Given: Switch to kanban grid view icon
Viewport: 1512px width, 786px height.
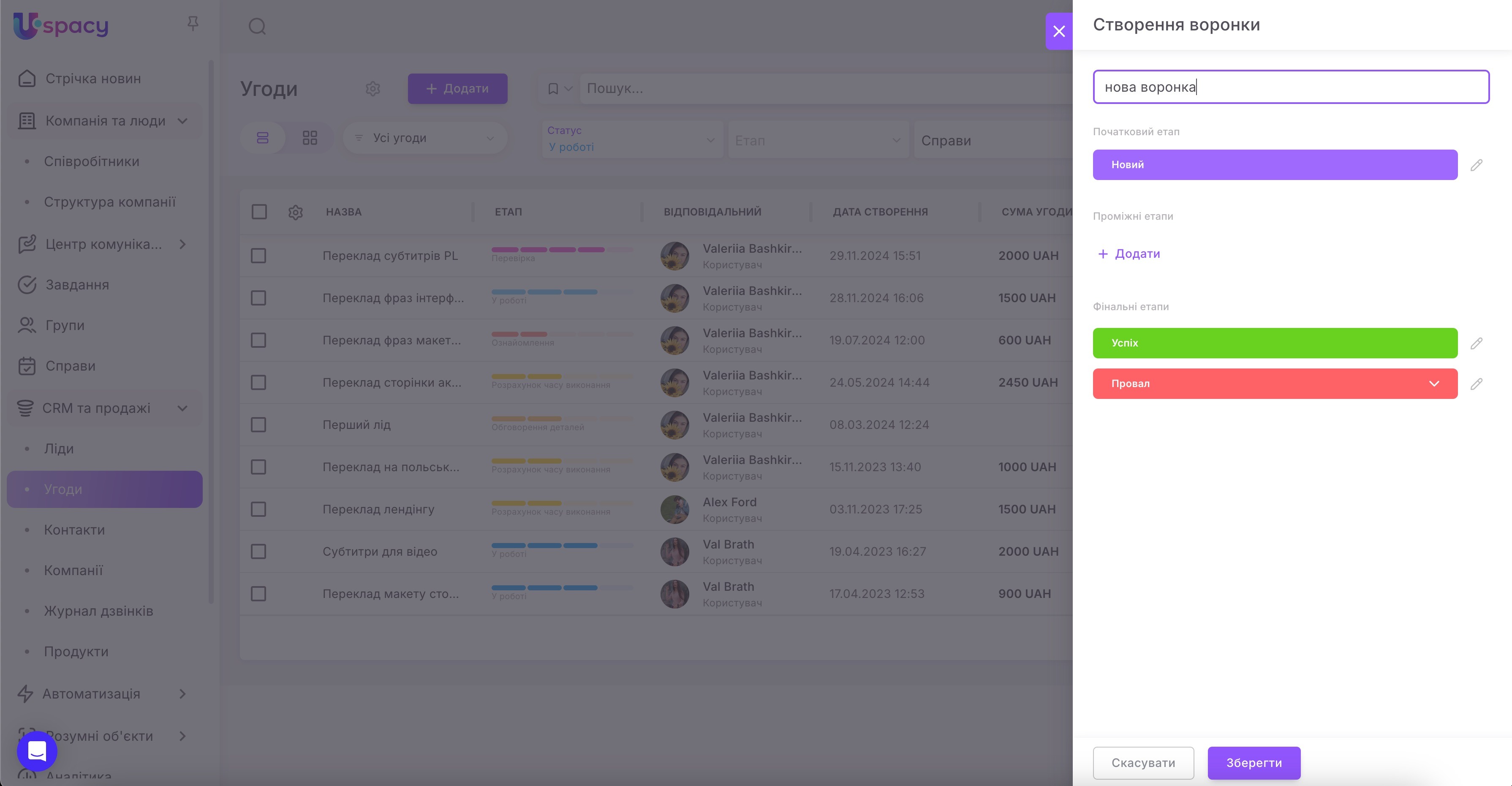Looking at the screenshot, I should click(309, 138).
